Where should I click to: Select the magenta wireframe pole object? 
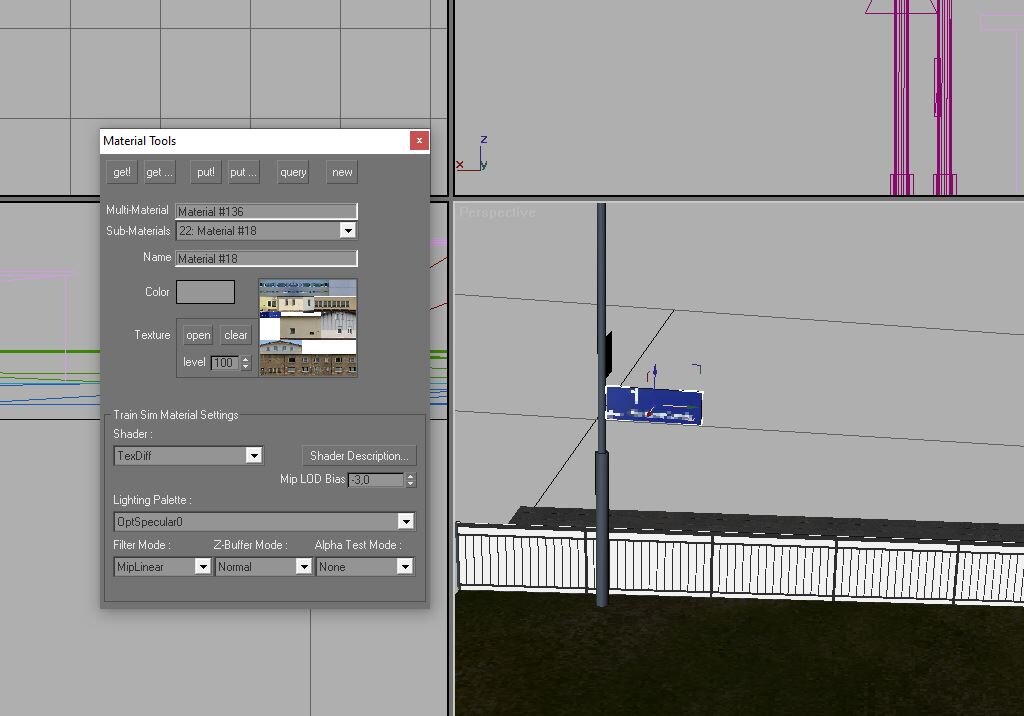pyautogui.click(x=923, y=98)
